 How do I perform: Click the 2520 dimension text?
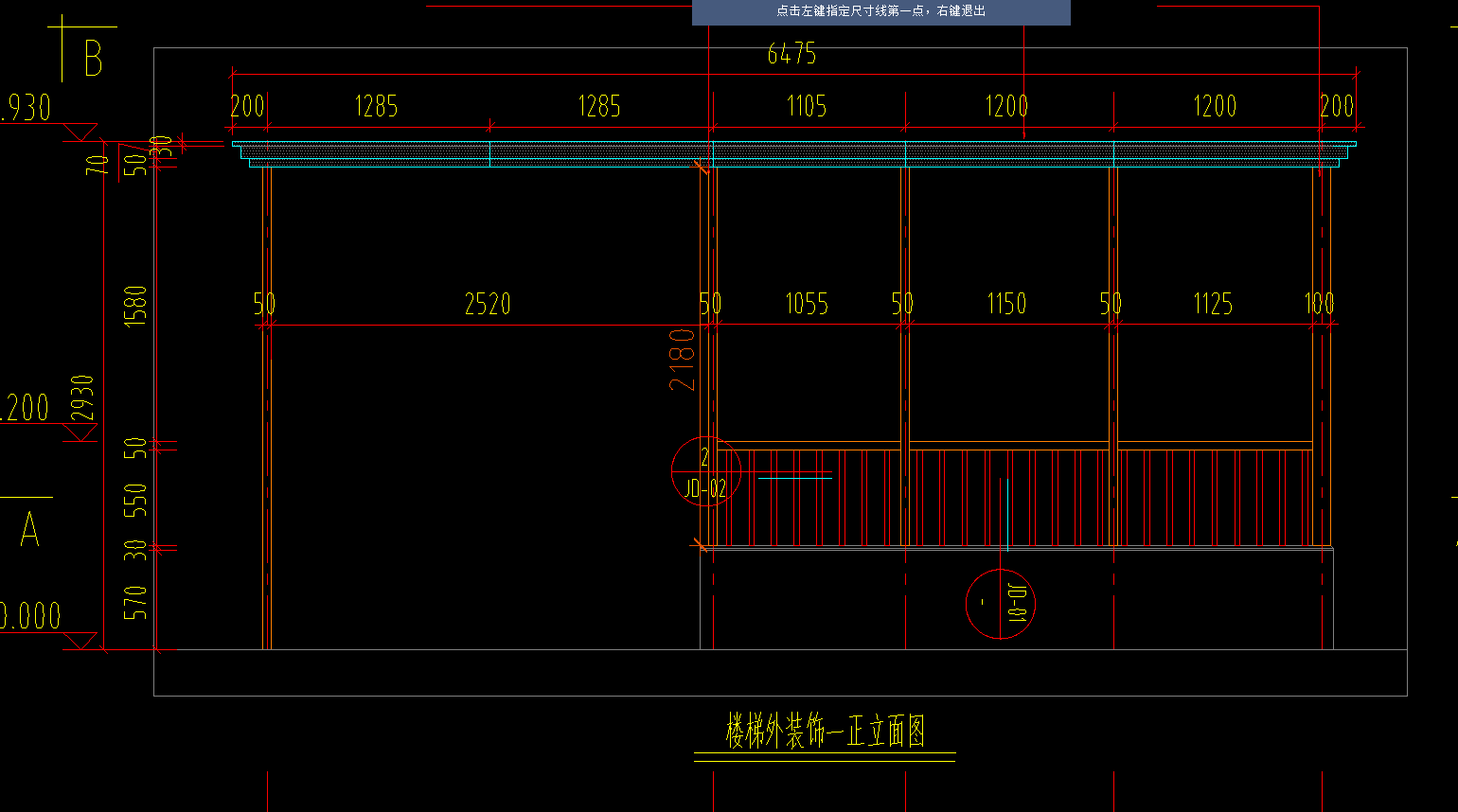tap(488, 304)
